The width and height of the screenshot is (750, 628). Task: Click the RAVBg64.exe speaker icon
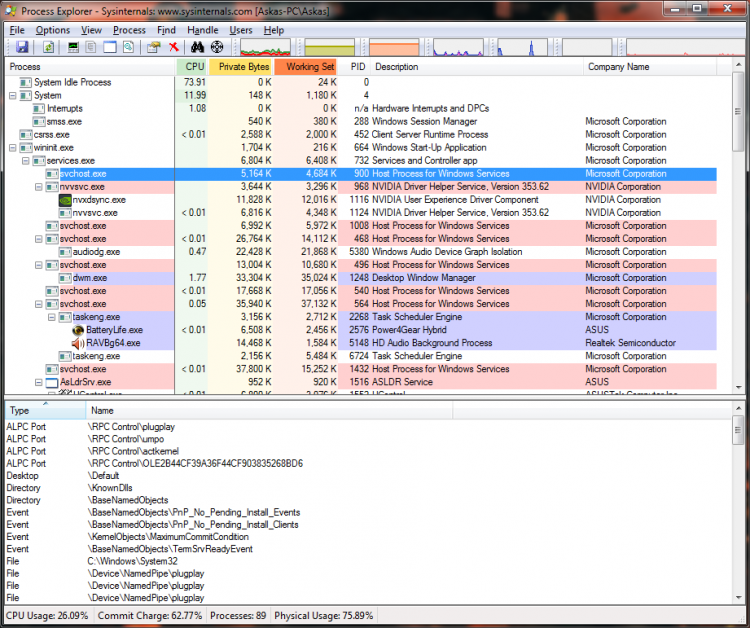[x=78, y=343]
